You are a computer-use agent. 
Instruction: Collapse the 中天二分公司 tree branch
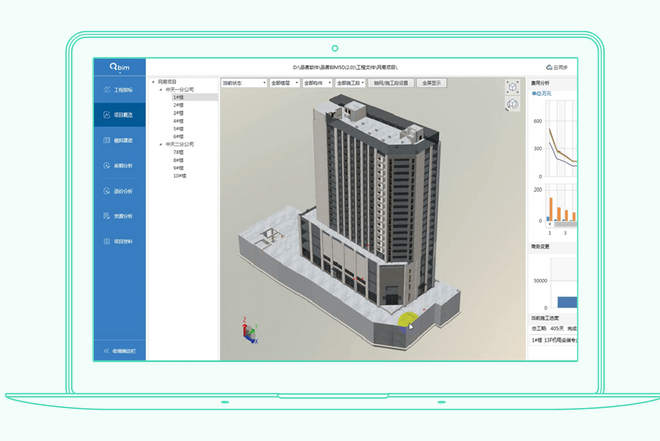click(x=161, y=144)
